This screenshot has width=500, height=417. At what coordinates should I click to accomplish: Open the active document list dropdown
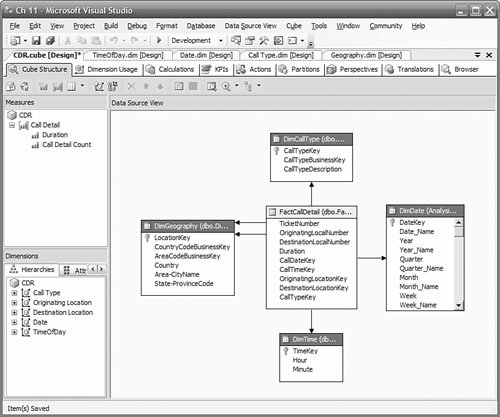[x=478, y=55]
